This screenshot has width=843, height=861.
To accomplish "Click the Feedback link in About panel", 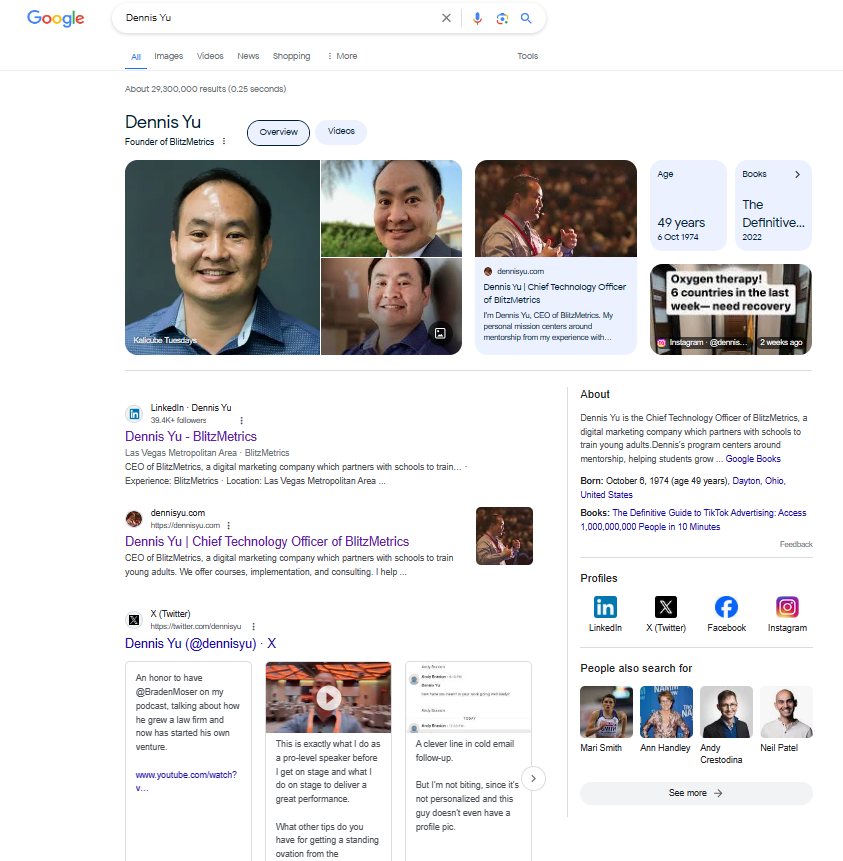I will 796,544.
